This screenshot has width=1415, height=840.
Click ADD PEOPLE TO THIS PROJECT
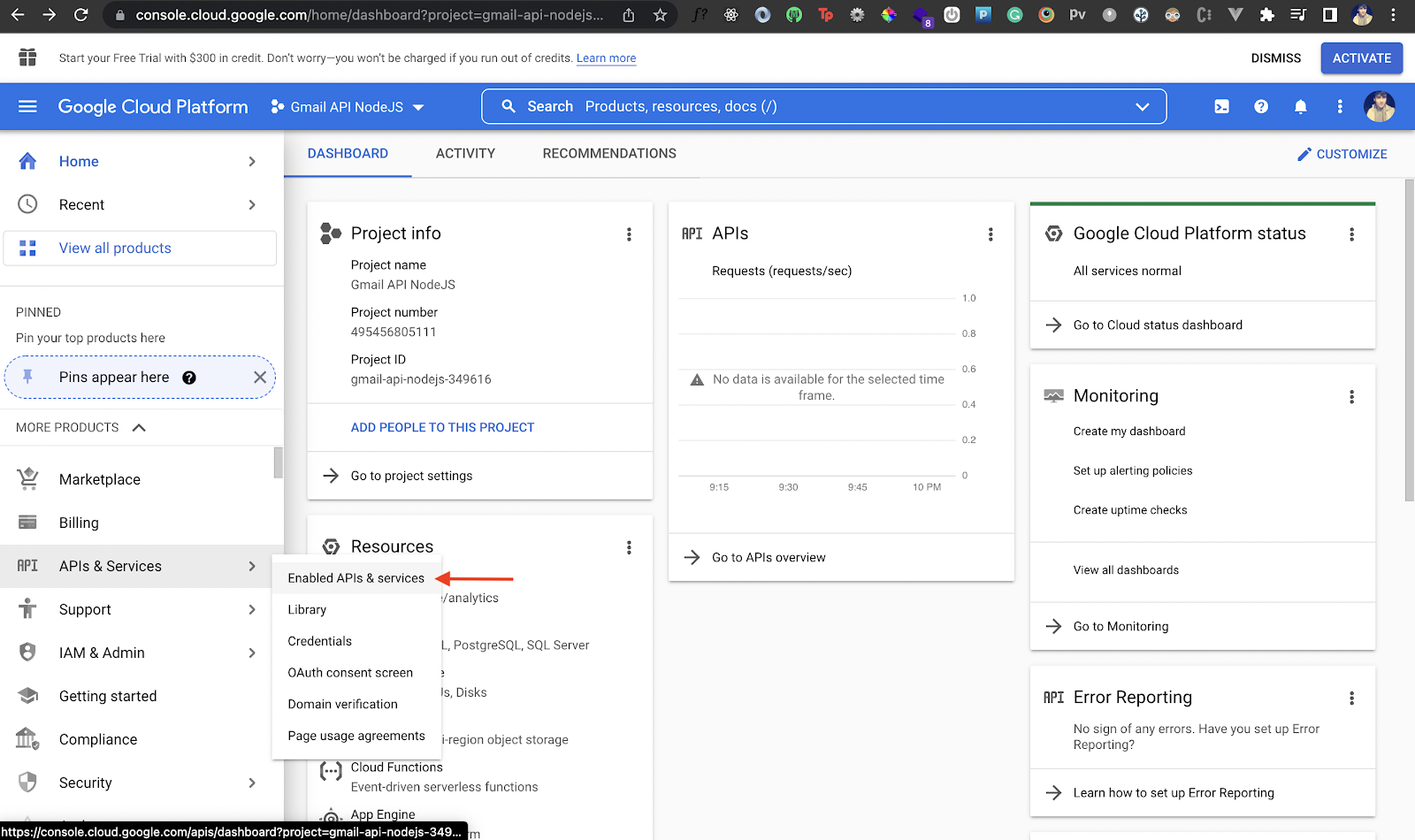(x=442, y=427)
